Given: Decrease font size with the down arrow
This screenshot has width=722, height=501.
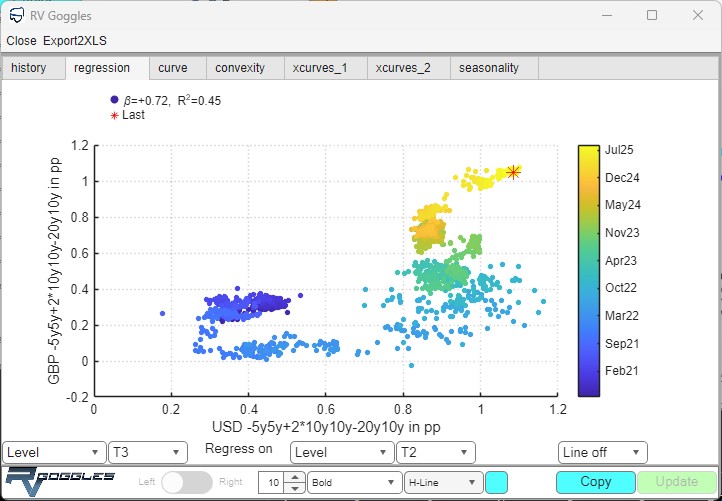Looking at the screenshot, I should (x=295, y=488).
